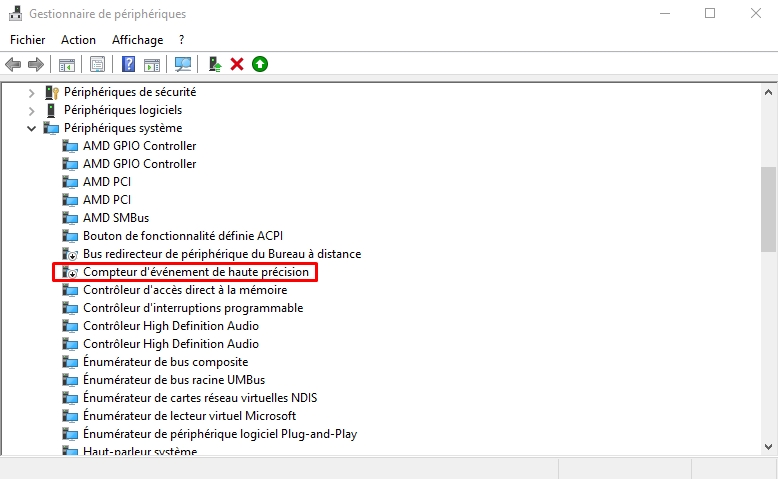Click the Forward arrow in the toolbar
Image resolution: width=778 pixels, height=479 pixels.
tap(36, 64)
